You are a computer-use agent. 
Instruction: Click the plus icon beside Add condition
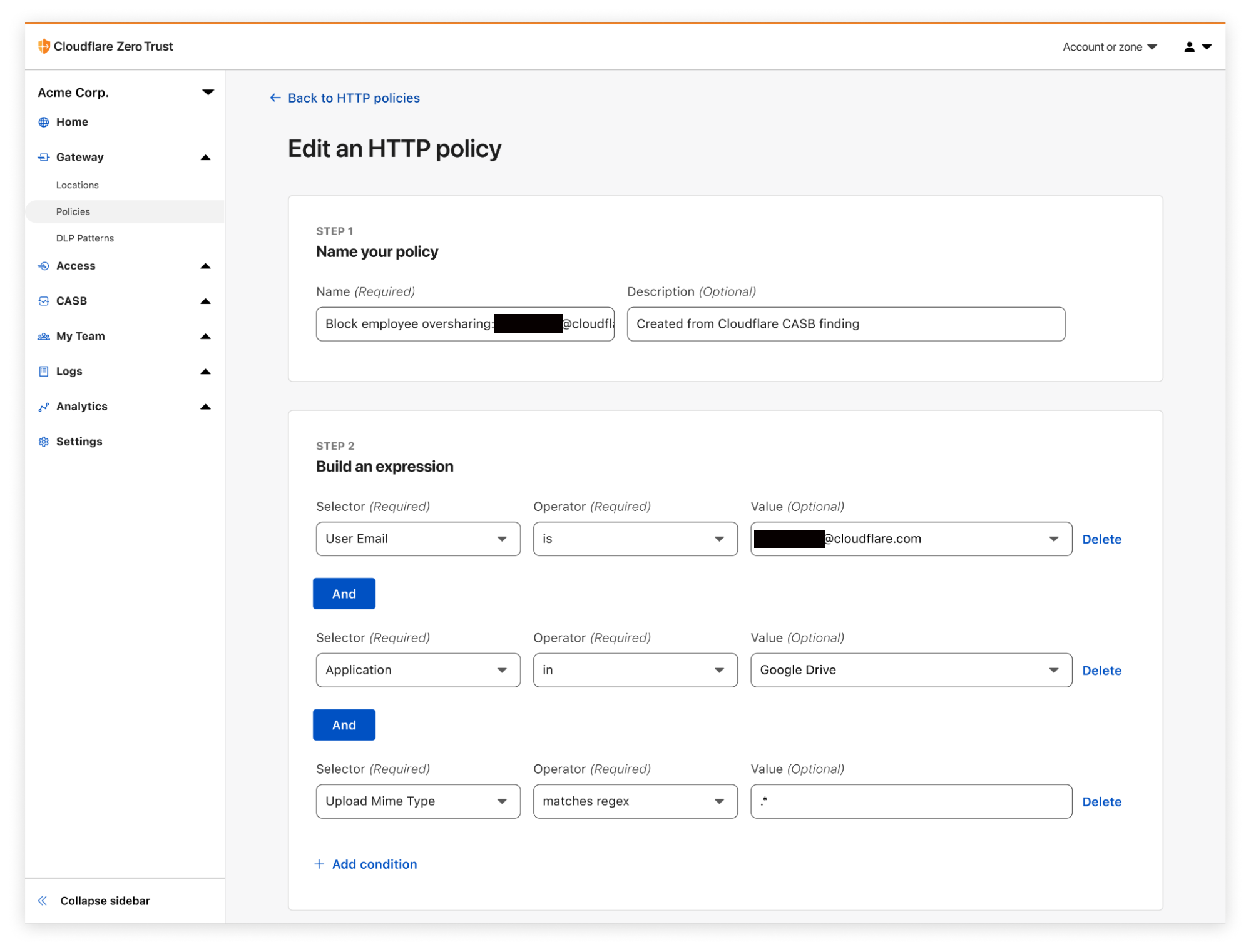tap(319, 864)
